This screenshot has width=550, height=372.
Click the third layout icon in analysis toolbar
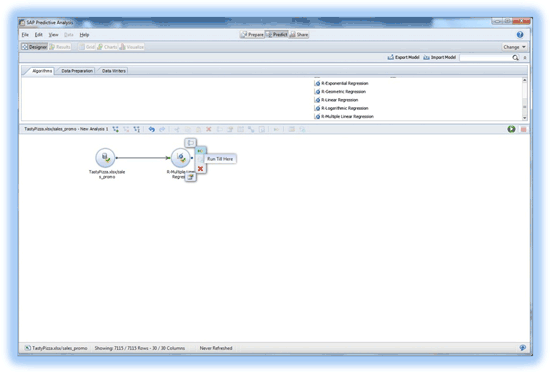(x=137, y=129)
